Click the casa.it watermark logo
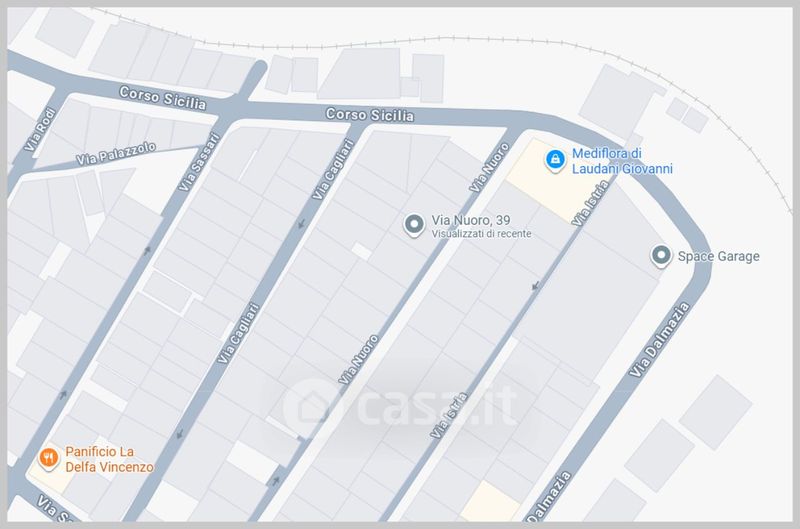 click(401, 407)
